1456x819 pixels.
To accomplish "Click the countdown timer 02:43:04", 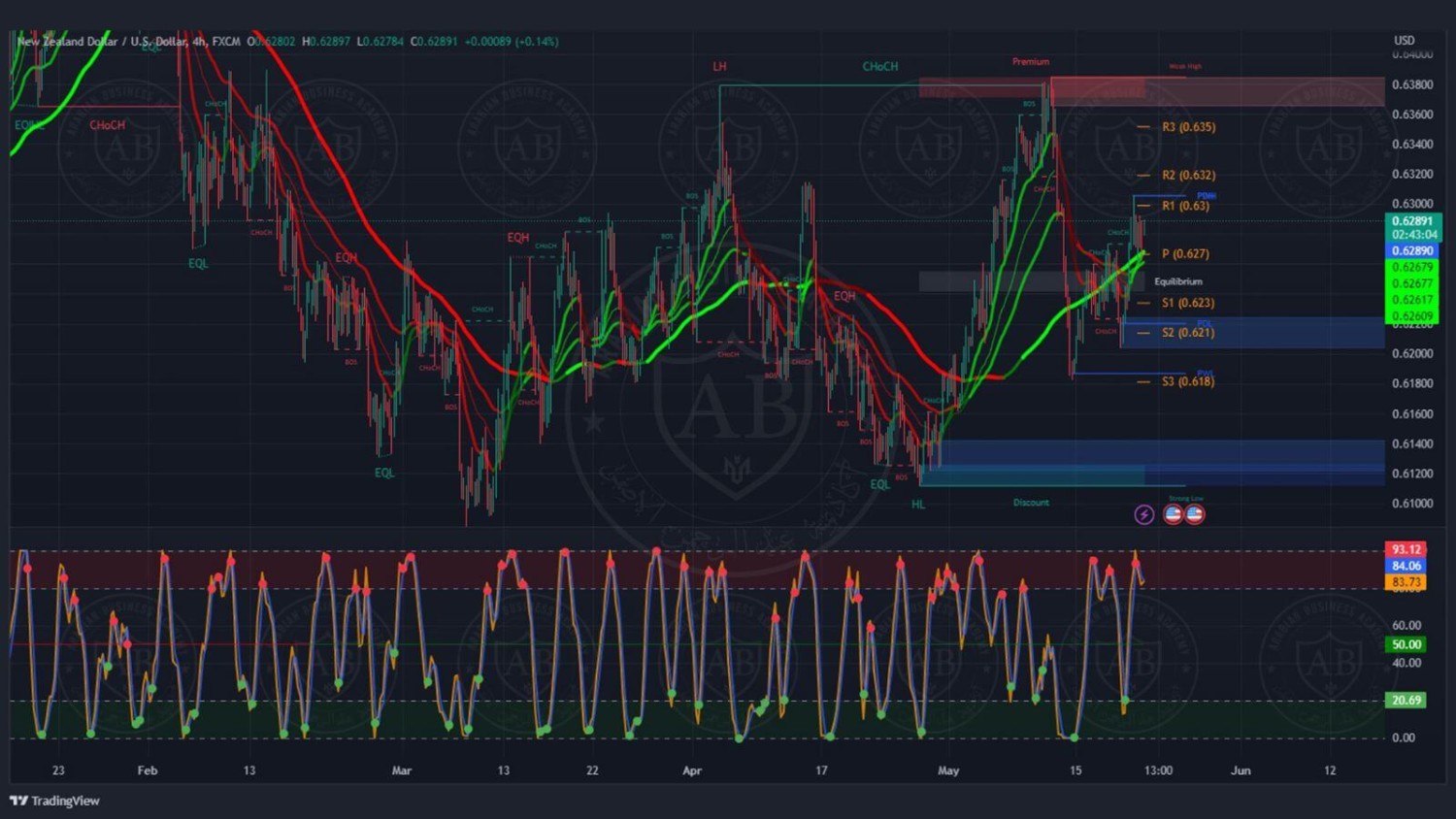I will [x=1414, y=235].
